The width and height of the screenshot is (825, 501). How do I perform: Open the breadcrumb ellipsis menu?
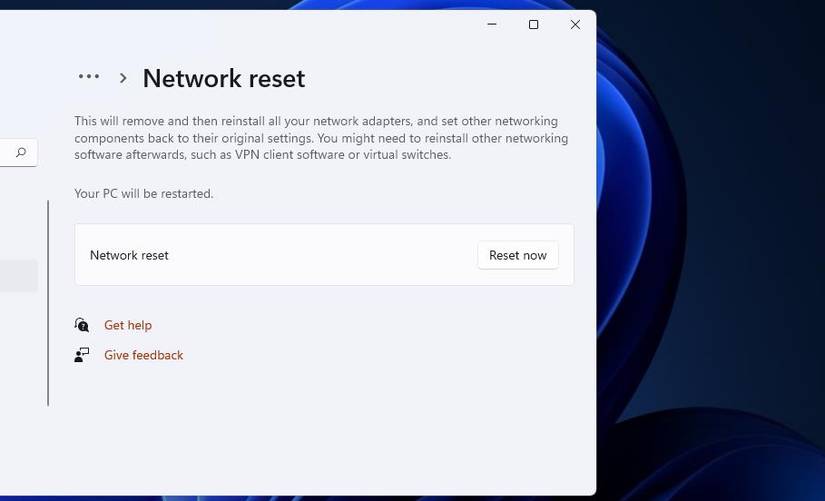88,77
